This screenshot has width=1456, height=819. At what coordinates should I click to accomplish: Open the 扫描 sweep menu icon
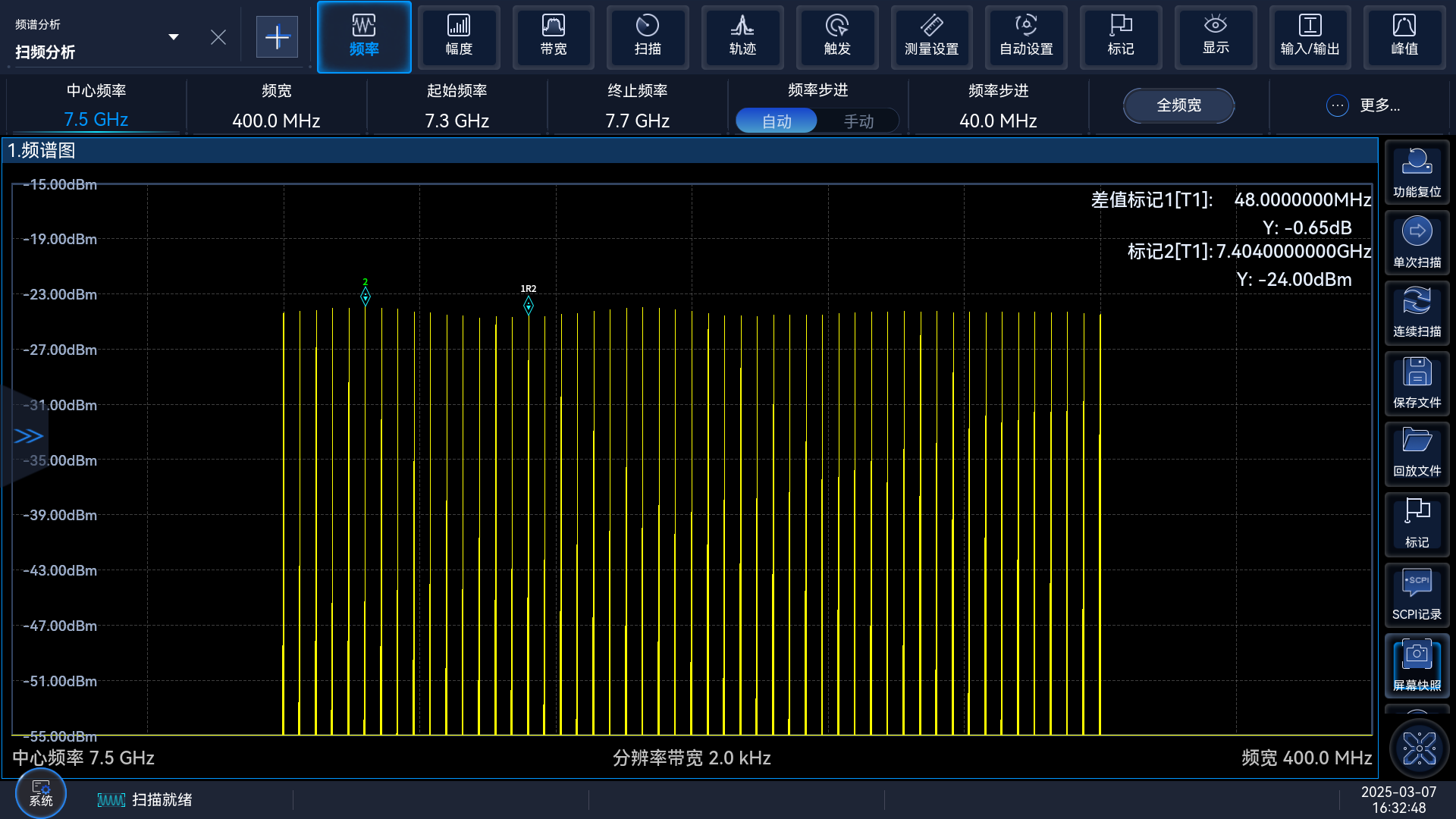[648, 36]
